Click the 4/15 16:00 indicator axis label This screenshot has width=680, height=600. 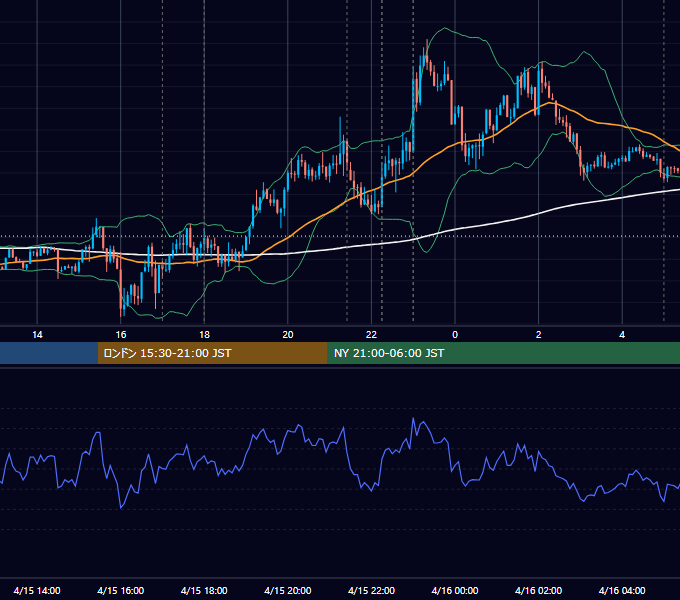point(121,590)
